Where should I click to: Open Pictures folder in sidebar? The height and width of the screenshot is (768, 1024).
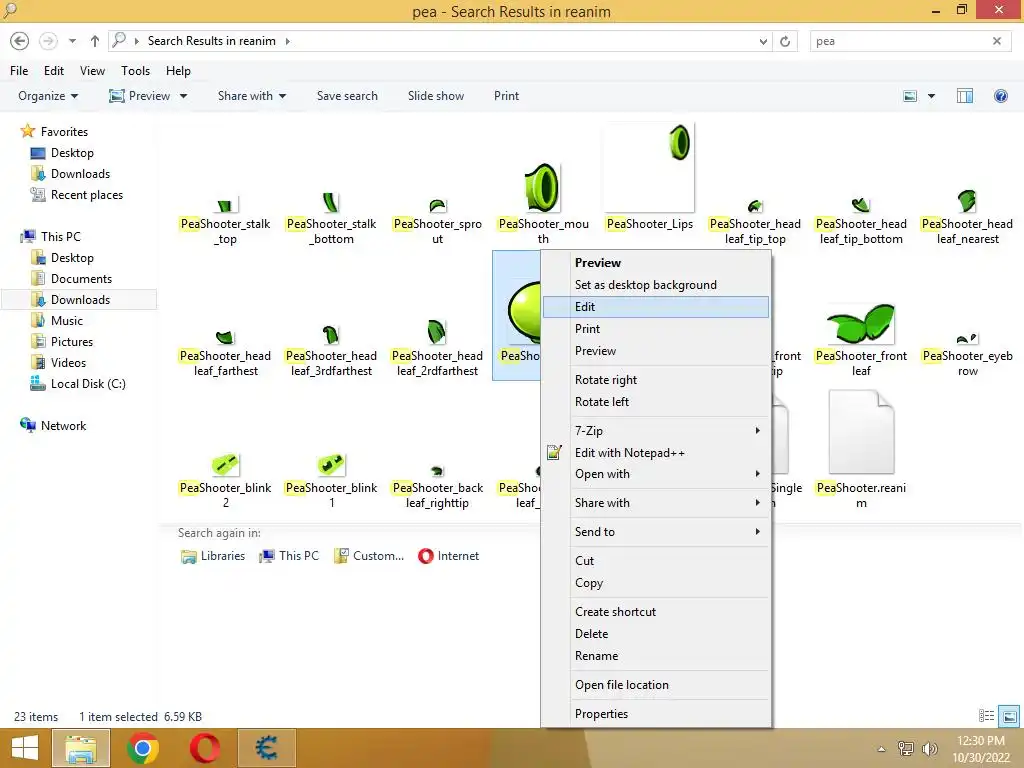pos(72,342)
